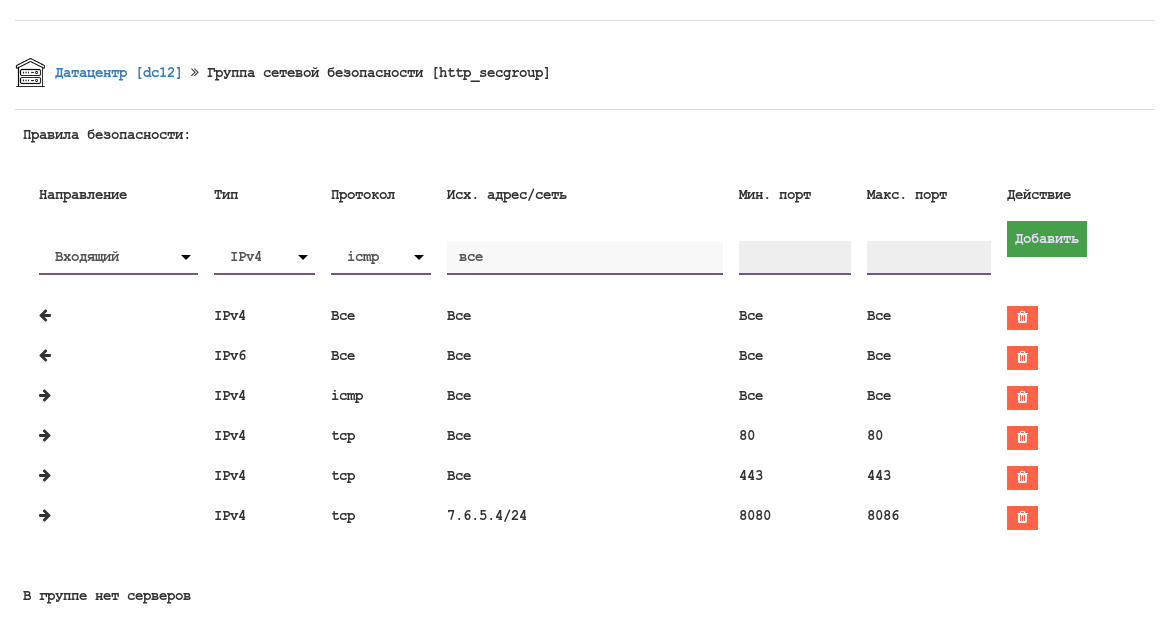Click the outgoing arrow of the 8080 rule
The width and height of the screenshot is (1170, 634).
point(45,516)
